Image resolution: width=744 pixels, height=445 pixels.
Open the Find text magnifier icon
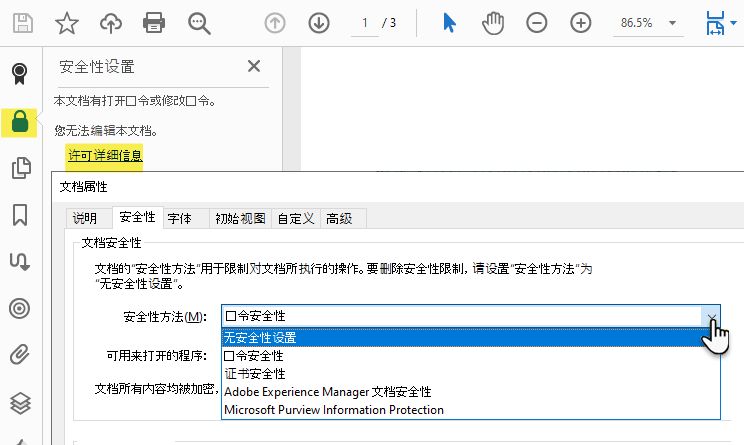click(199, 23)
